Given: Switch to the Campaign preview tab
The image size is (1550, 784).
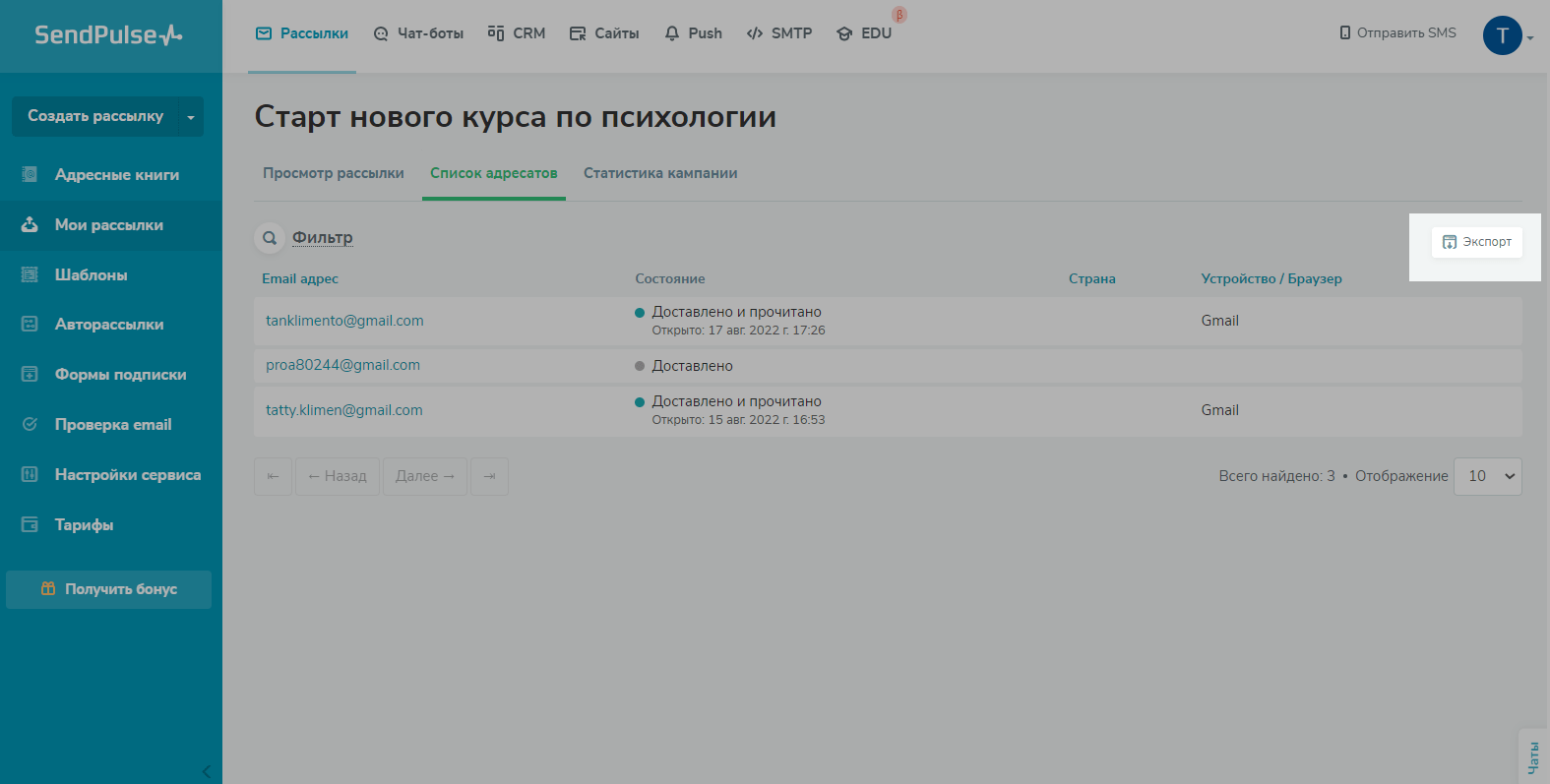Looking at the screenshot, I should [333, 173].
